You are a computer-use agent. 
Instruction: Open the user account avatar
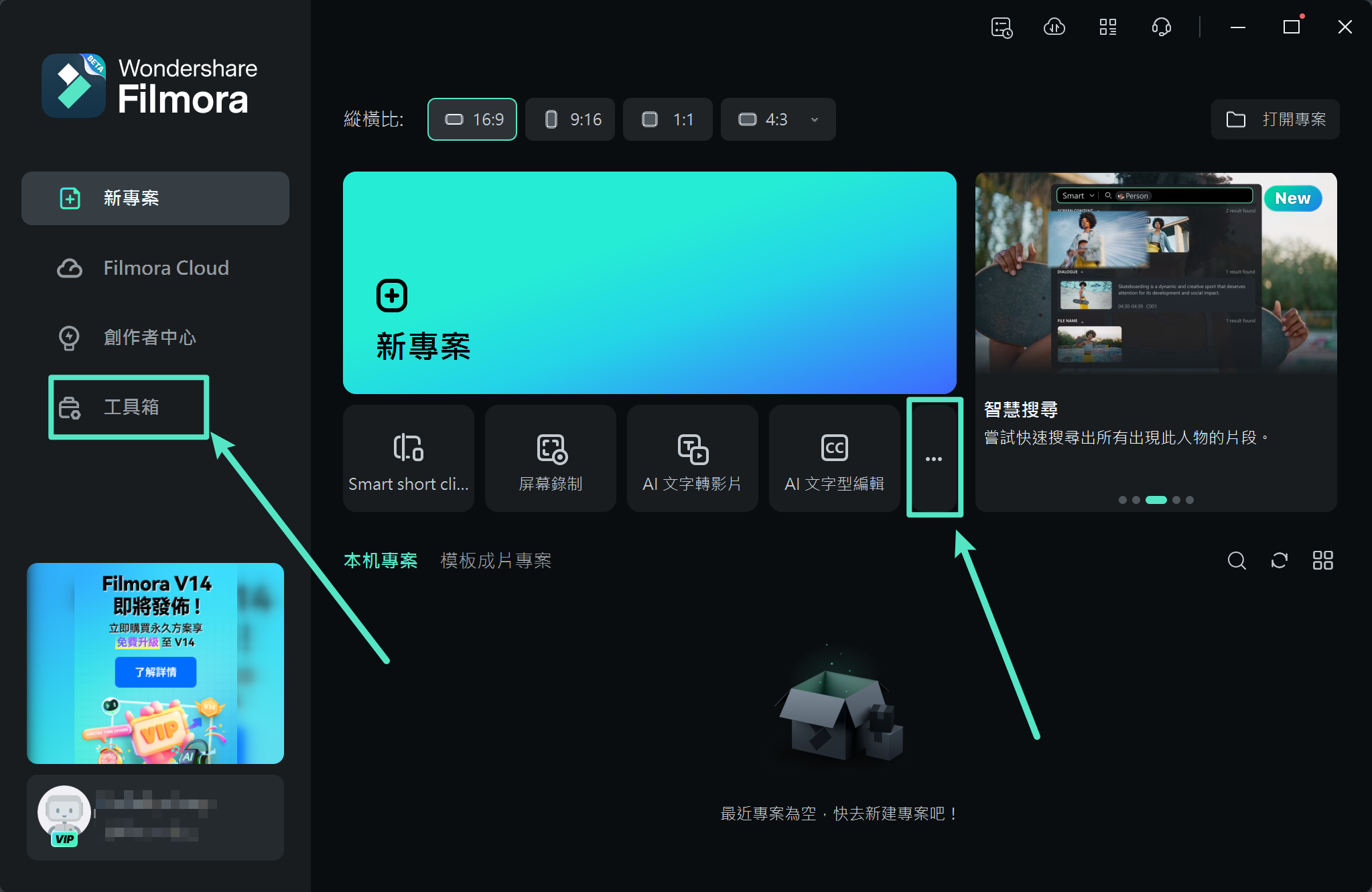pos(64,811)
